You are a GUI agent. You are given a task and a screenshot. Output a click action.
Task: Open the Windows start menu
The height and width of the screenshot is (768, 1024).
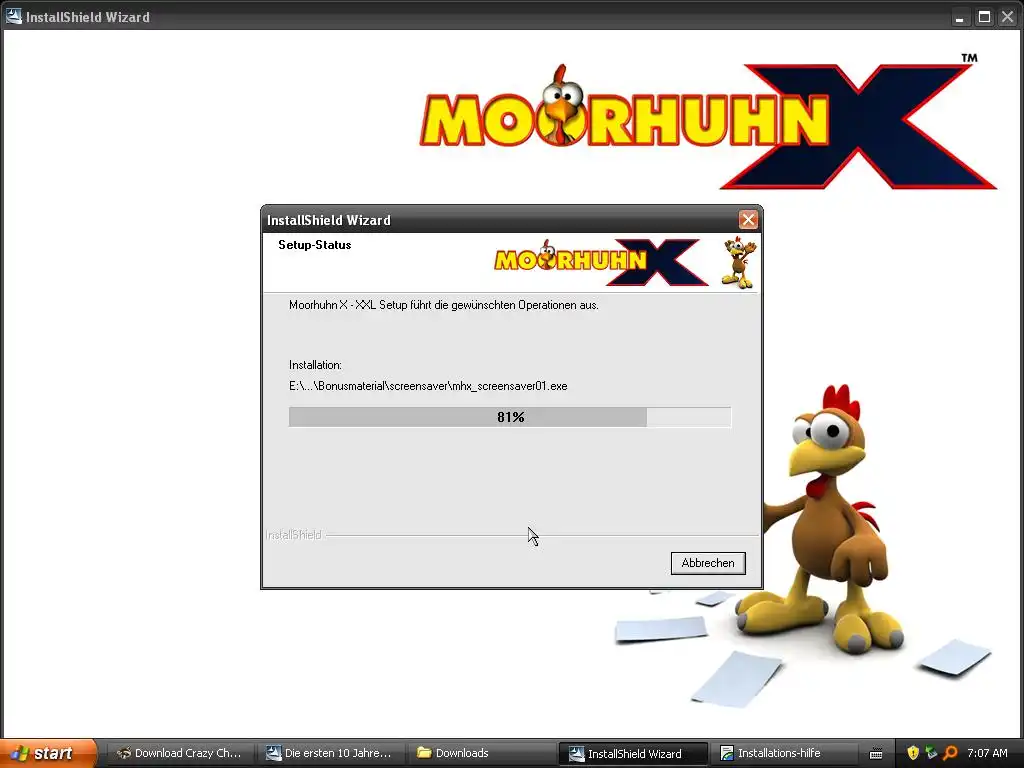[x=48, y=753]
